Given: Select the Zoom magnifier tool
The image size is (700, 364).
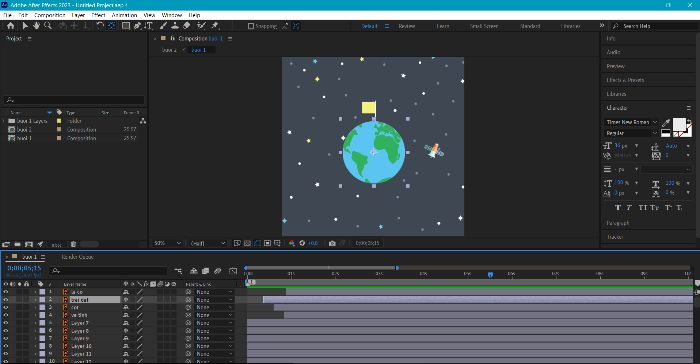Looking at the screenshot, I should click(48, 26).
